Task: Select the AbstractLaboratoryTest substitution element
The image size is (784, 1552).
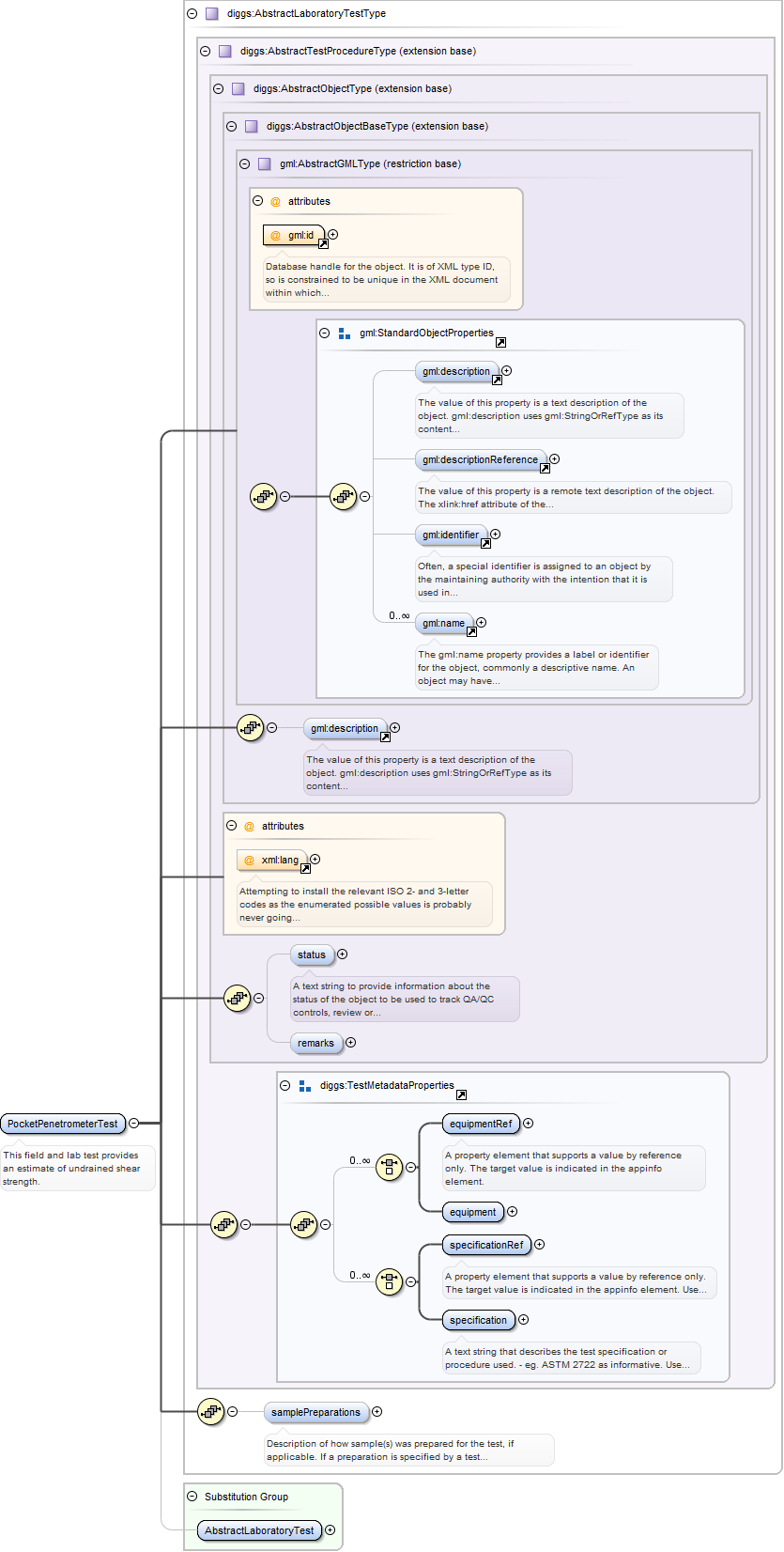Action: [259, 1530]
